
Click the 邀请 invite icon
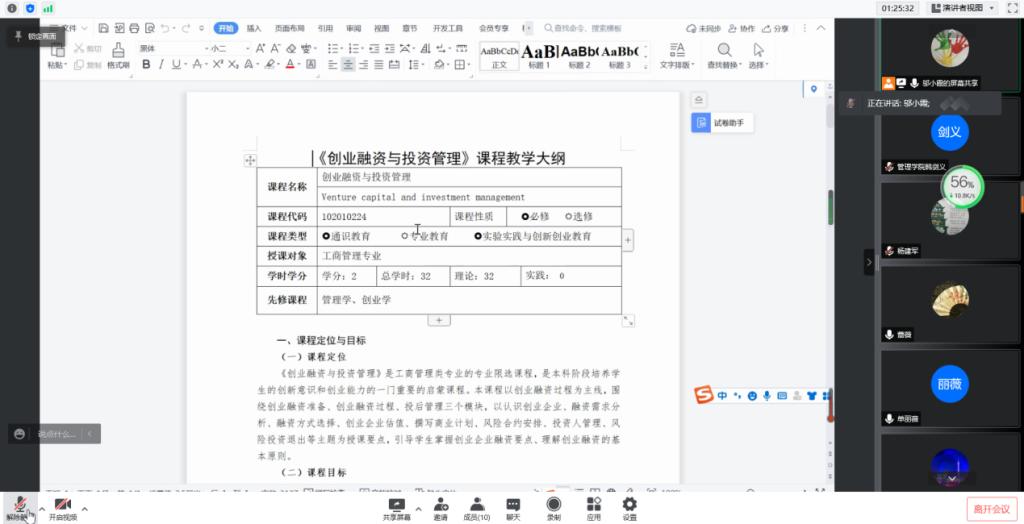pyautogui.click(x=440, y=506)
